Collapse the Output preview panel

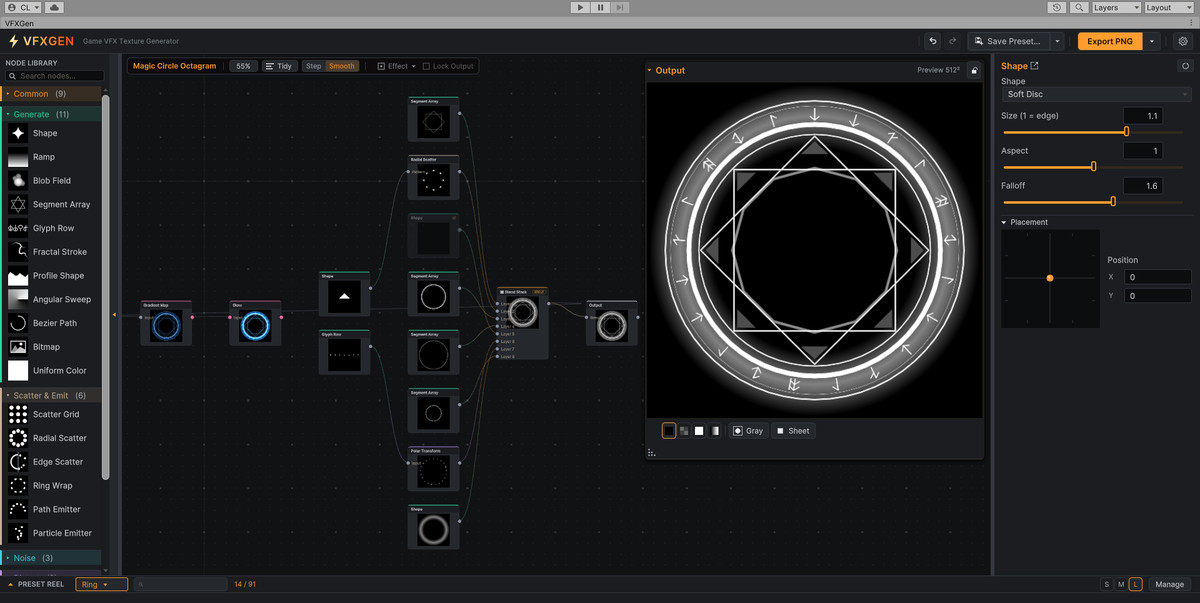[x=649, y=71]
